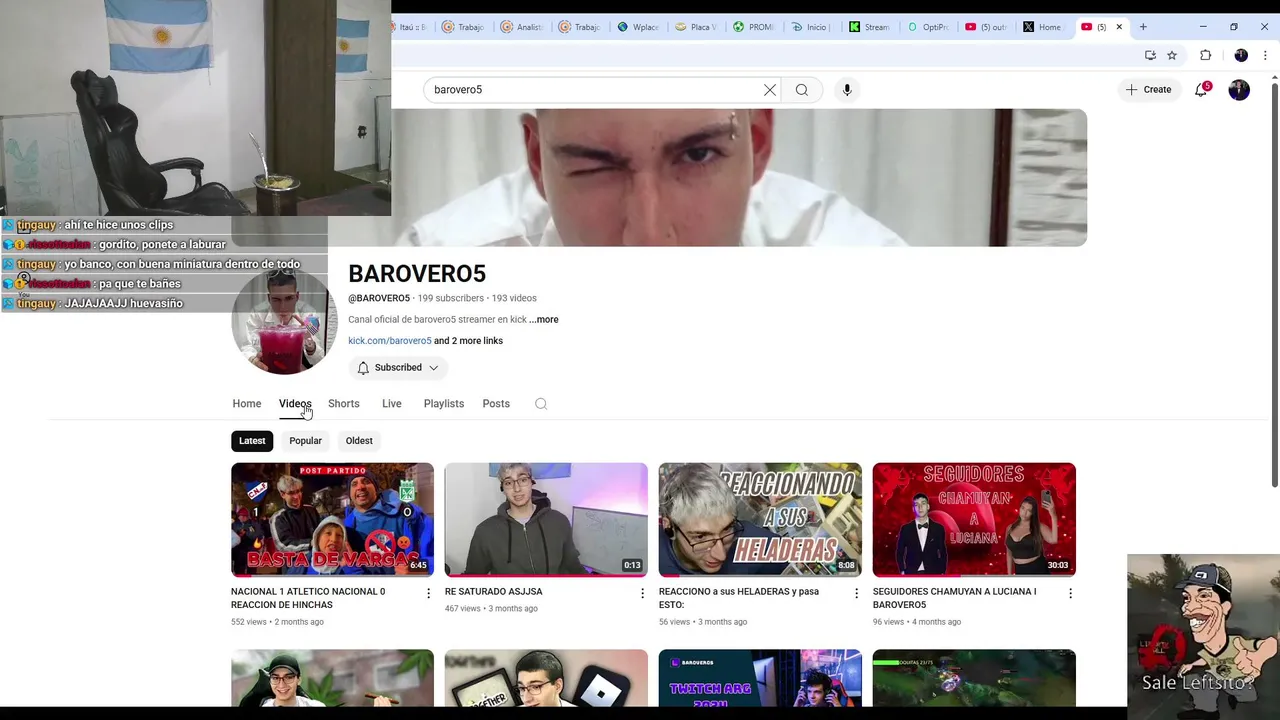Image resolution: width=1280 pixels, height=720 pixels.
Task: Expand the Subscribed notification dropdown
Action: click(398, 368)
